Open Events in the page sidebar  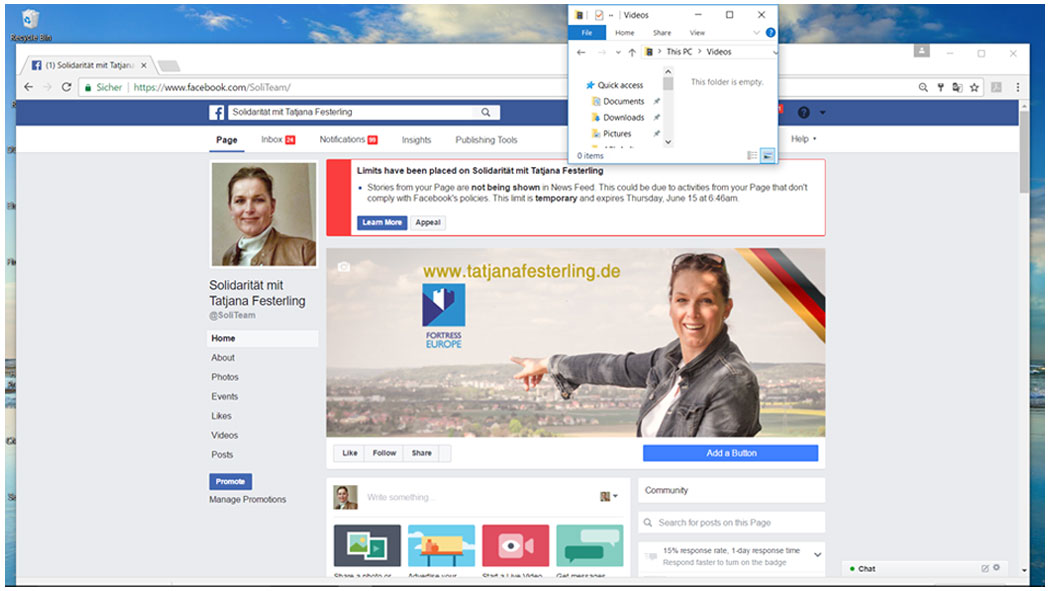point(225,396)
